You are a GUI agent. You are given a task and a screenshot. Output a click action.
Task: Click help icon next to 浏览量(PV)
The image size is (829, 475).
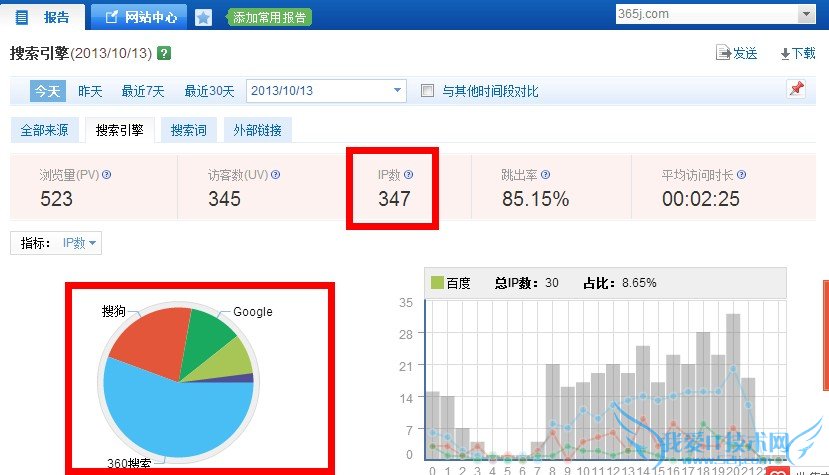[x=107, y=174]
